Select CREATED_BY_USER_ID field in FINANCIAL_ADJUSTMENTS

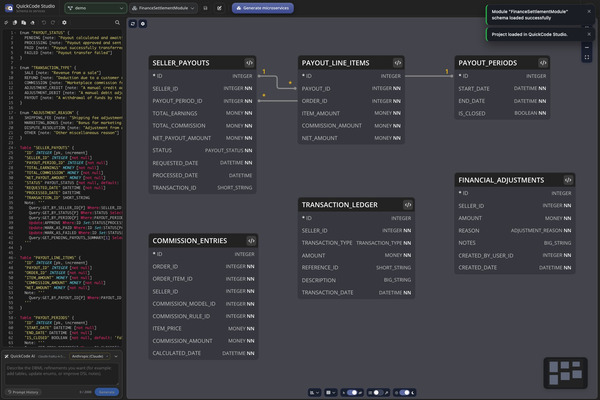click(515, 255)
